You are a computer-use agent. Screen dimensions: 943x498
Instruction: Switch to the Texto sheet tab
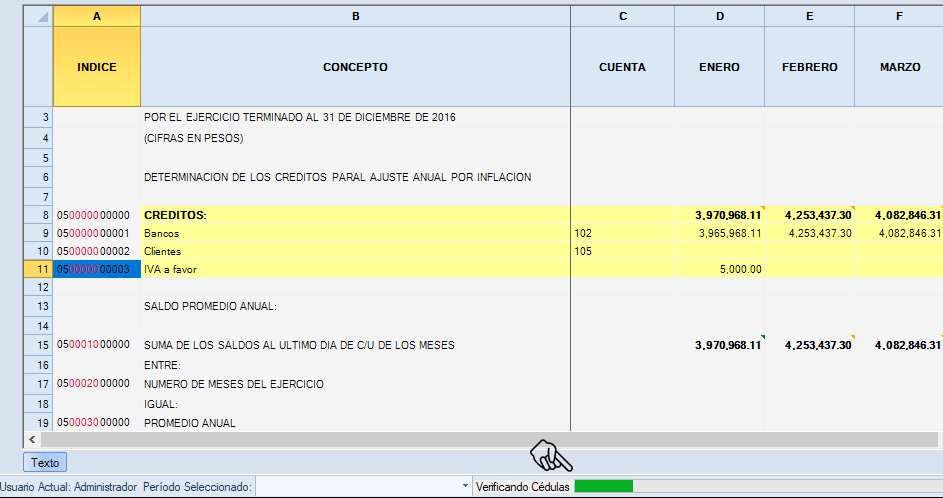click(45, 463)
